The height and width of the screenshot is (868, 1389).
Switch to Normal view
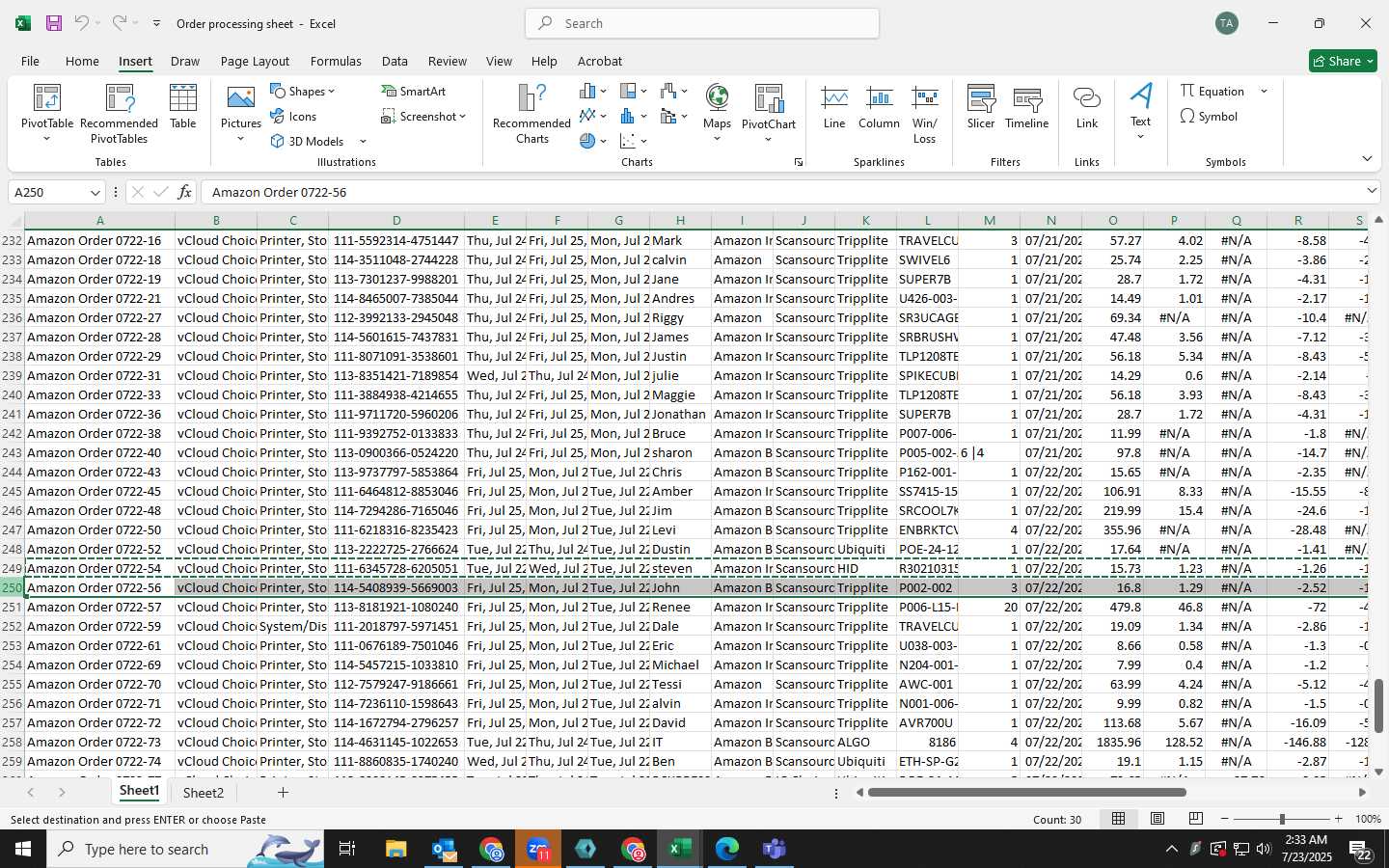click(x=1118, y=819)
